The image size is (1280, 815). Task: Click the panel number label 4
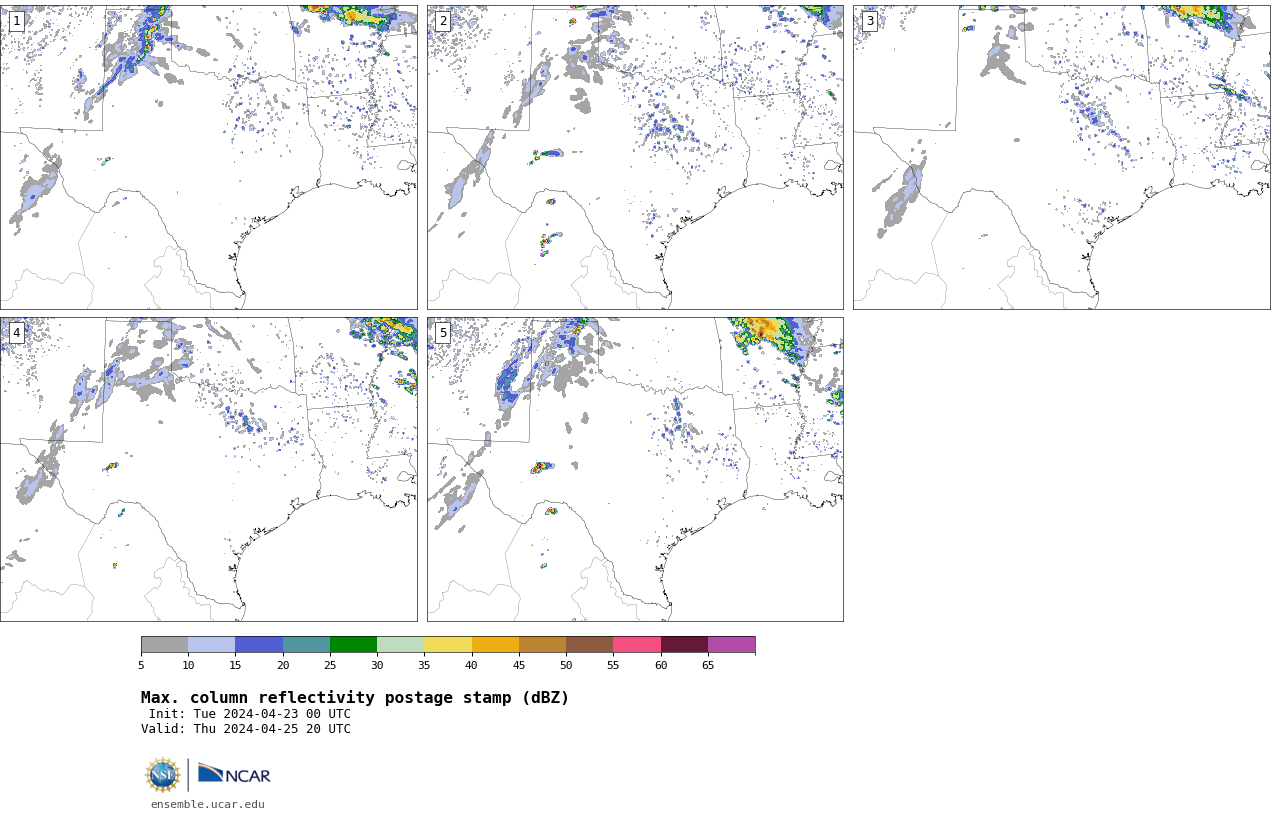[x=16, y=333]
